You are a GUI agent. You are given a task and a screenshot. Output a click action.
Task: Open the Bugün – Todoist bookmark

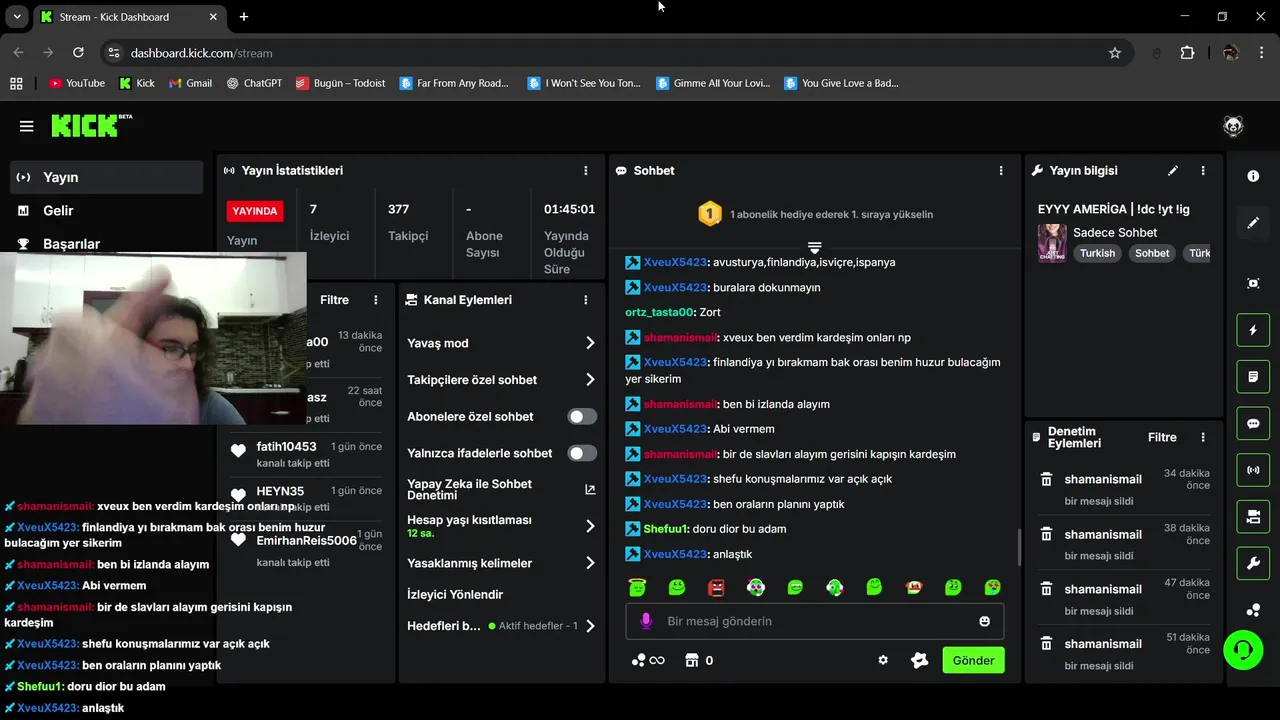pos(340,83)
